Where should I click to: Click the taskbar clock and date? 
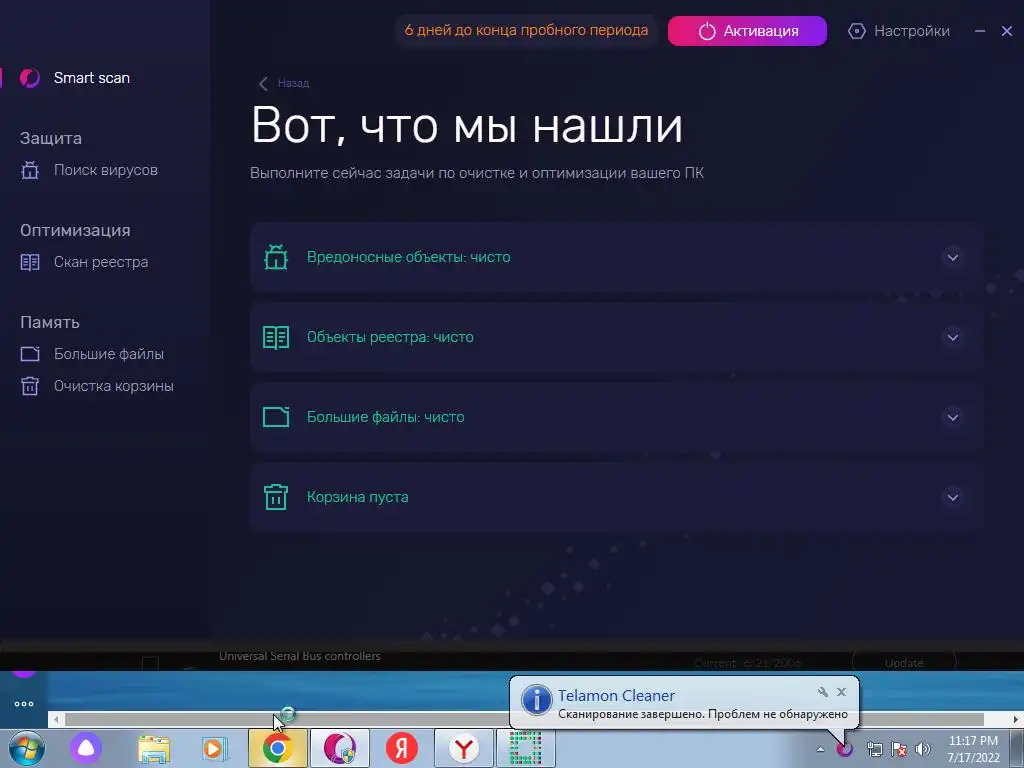[973, 749]
